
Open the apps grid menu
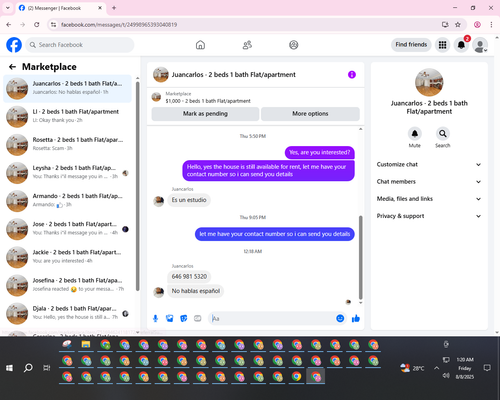click(442, 45)
